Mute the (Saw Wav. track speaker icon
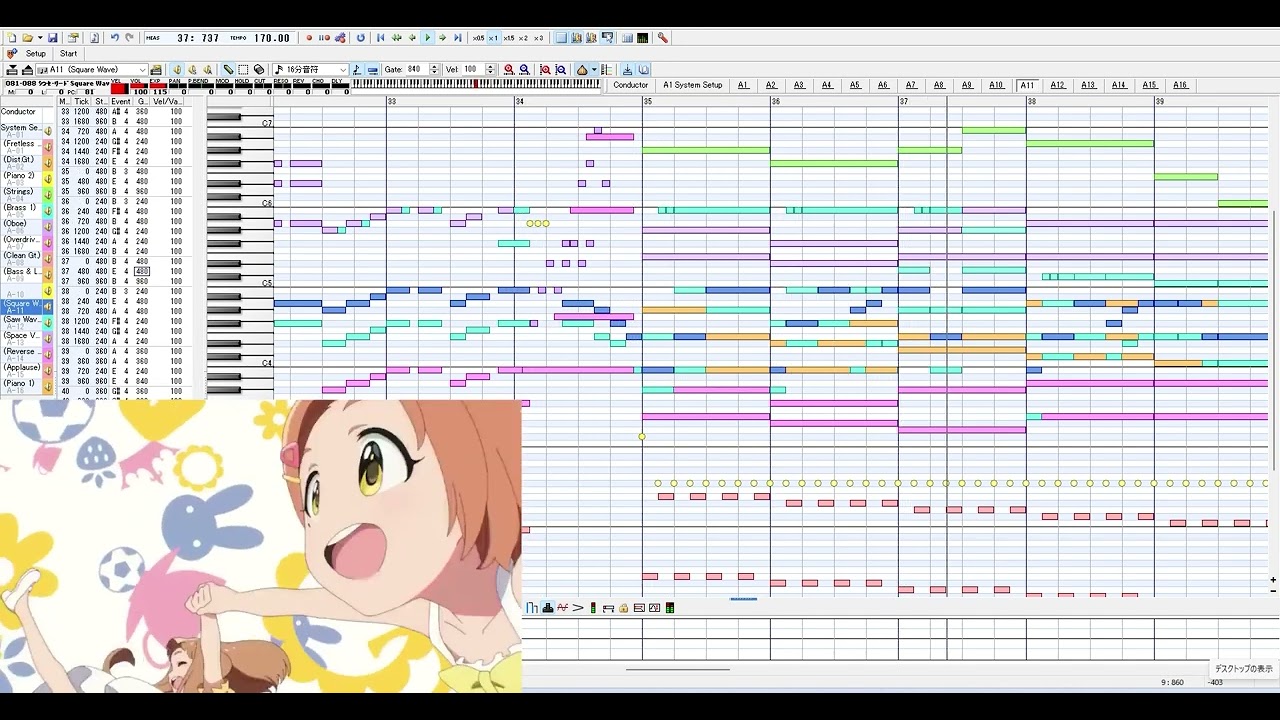 (x=47, y=323)
